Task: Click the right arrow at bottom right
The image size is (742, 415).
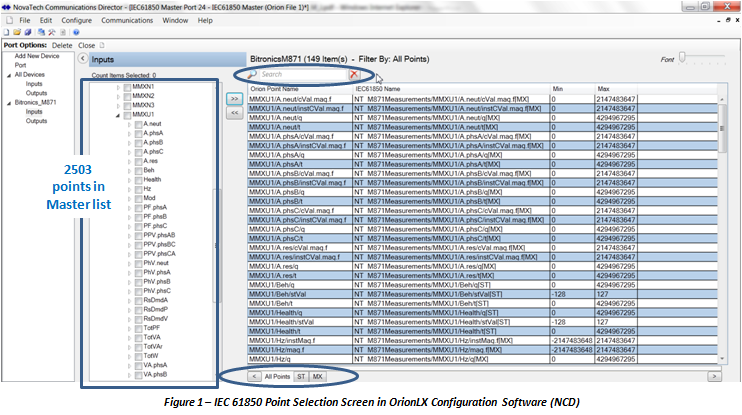Action: click(715, 377)
